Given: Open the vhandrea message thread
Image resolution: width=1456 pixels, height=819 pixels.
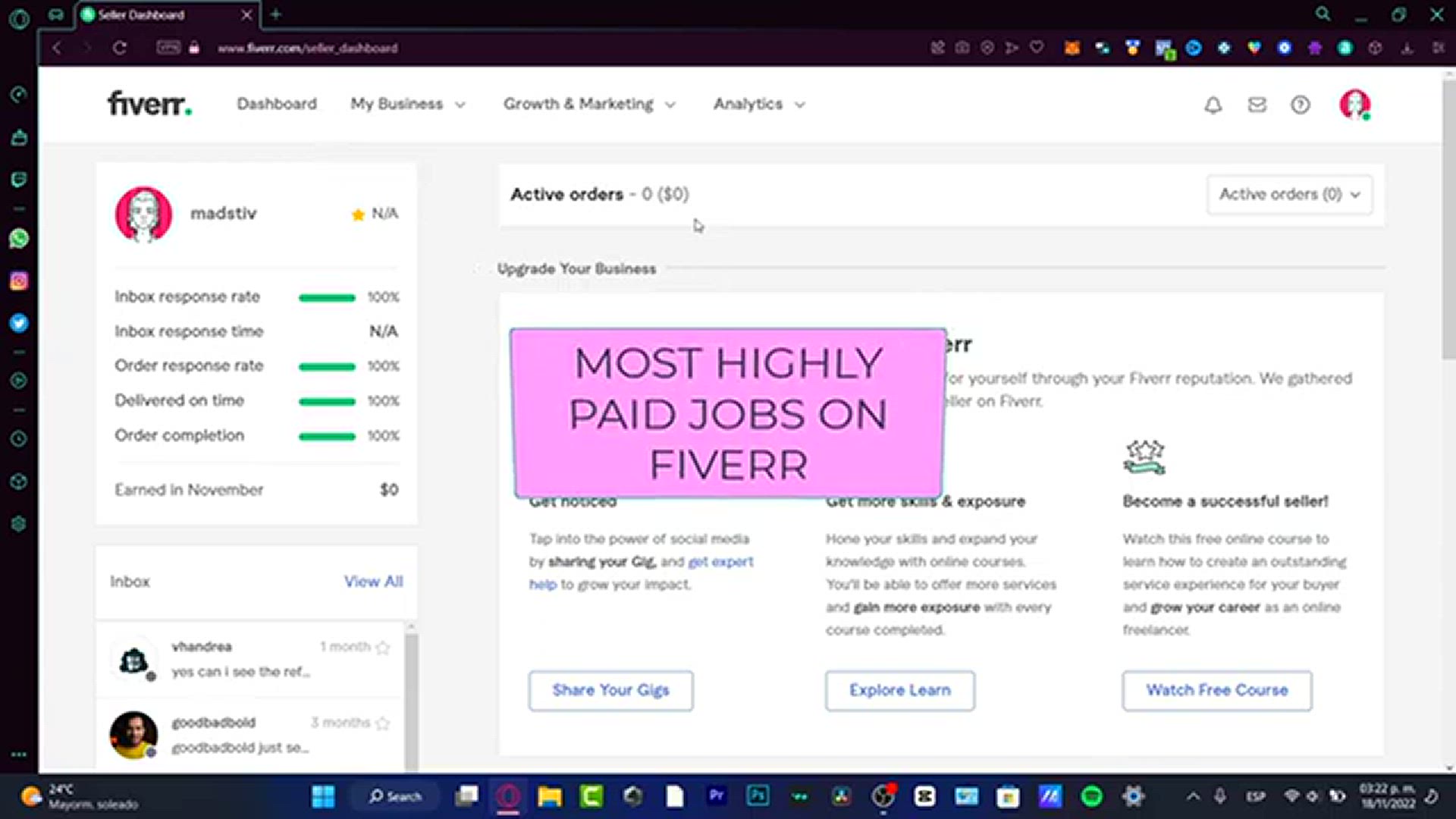Looking at the screenshot, I should point(250,659).
